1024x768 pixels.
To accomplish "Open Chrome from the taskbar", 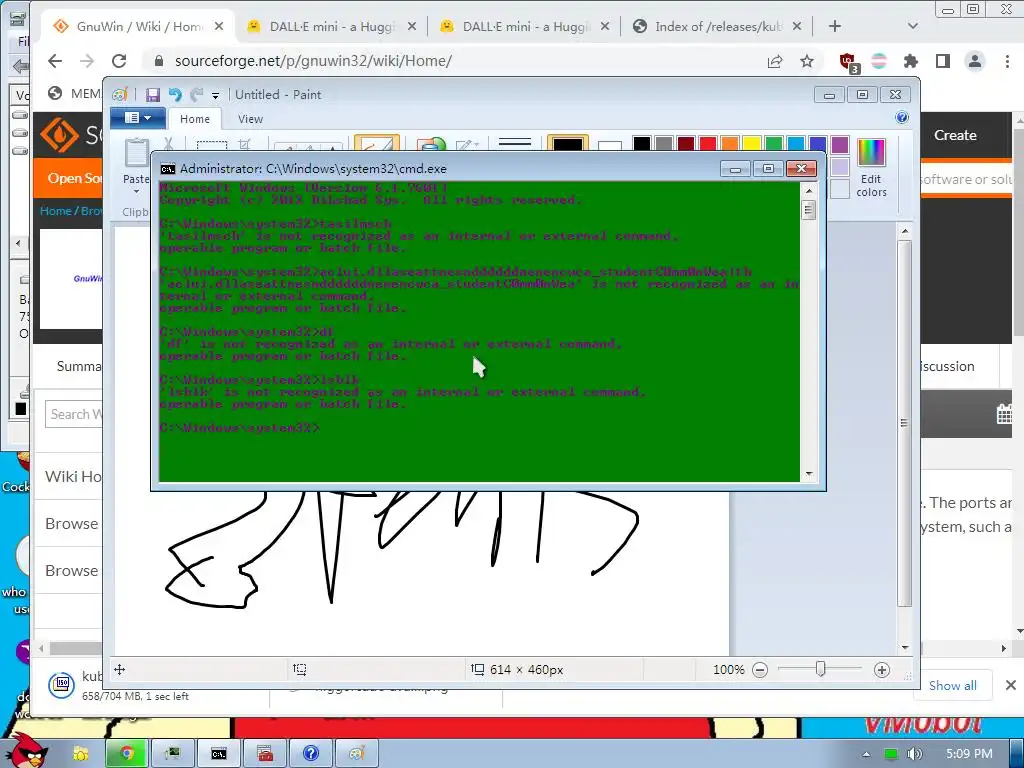I will (x=127, y=754).
